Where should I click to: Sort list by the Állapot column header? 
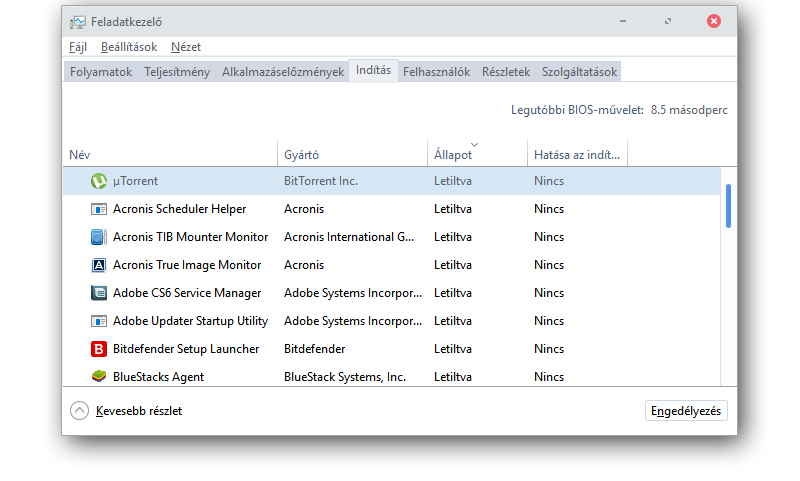coord(453,155)
